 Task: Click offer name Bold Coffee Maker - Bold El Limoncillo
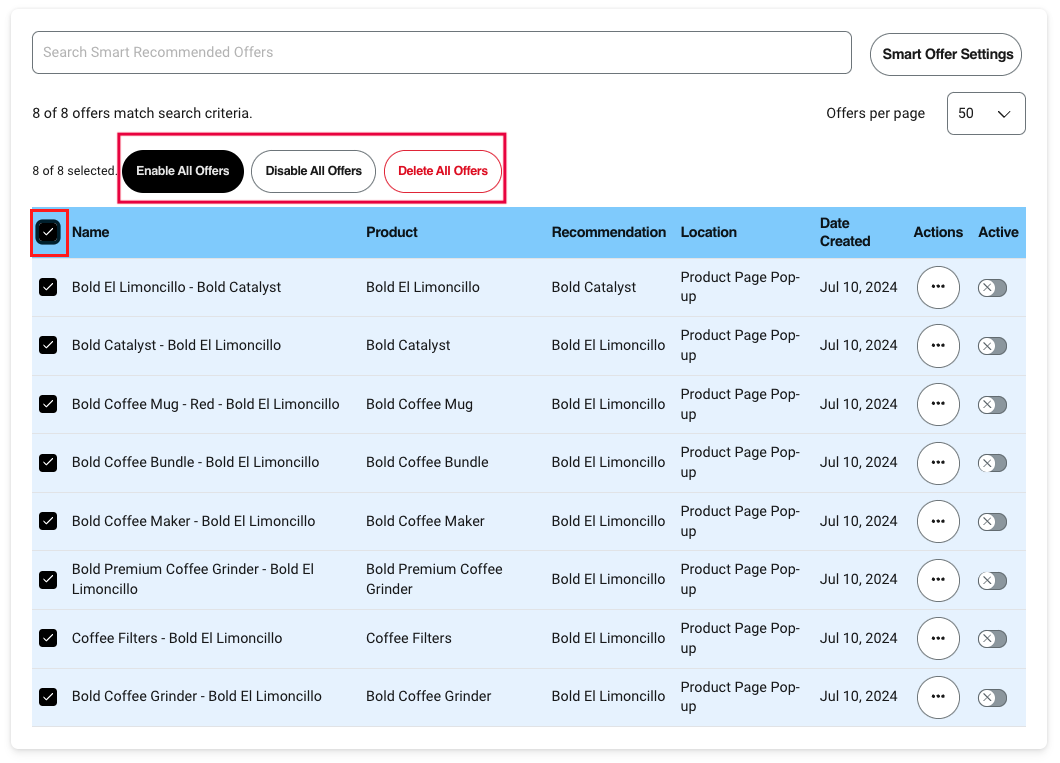pyautogui.click(x=193, y=521)
